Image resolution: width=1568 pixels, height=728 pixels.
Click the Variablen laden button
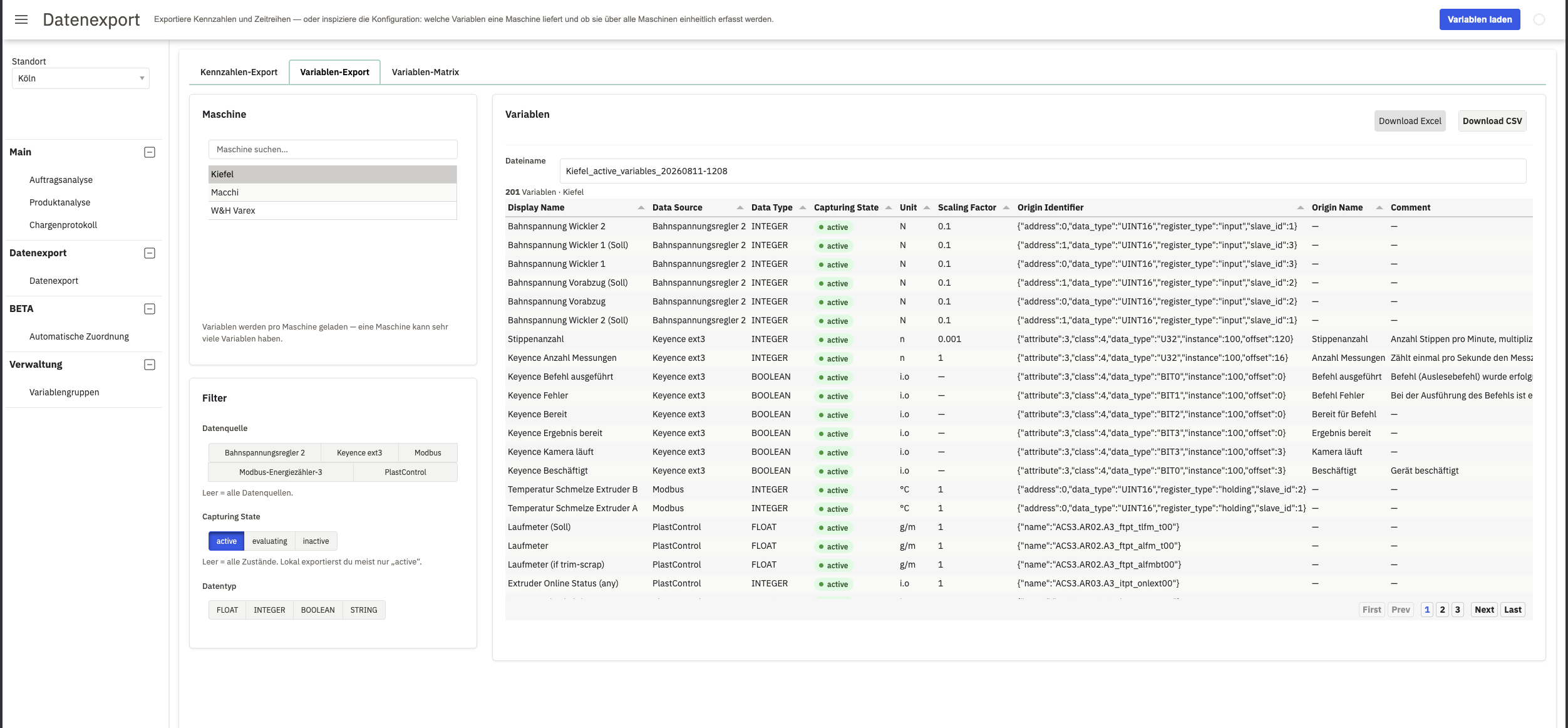click(1480, 19)
